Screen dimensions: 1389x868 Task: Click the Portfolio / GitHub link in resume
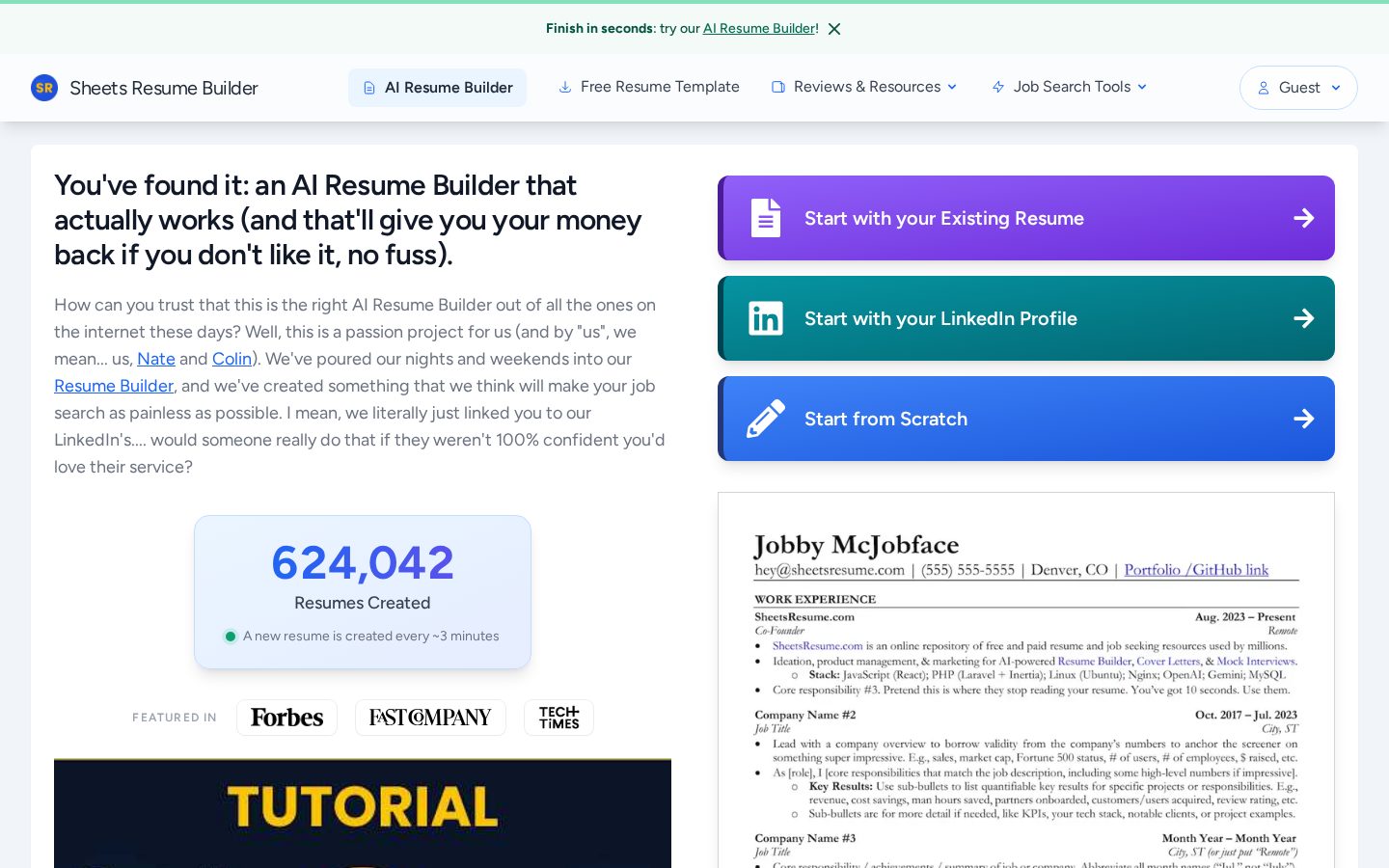pyautogui.click(x=1196, y=570)
